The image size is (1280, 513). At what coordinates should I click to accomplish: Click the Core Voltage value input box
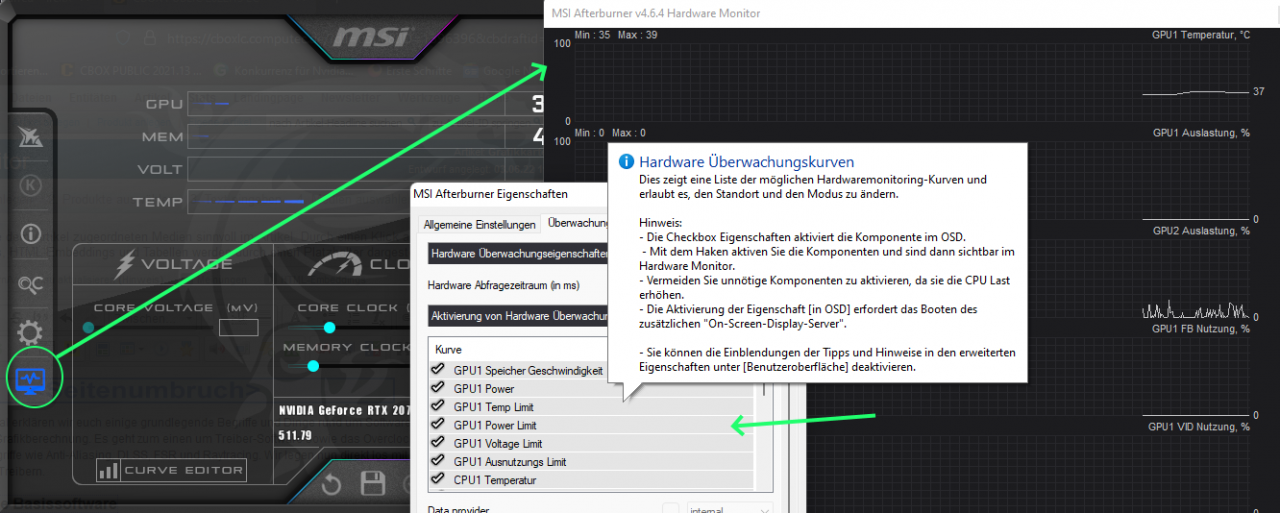(x=238, y=327)
